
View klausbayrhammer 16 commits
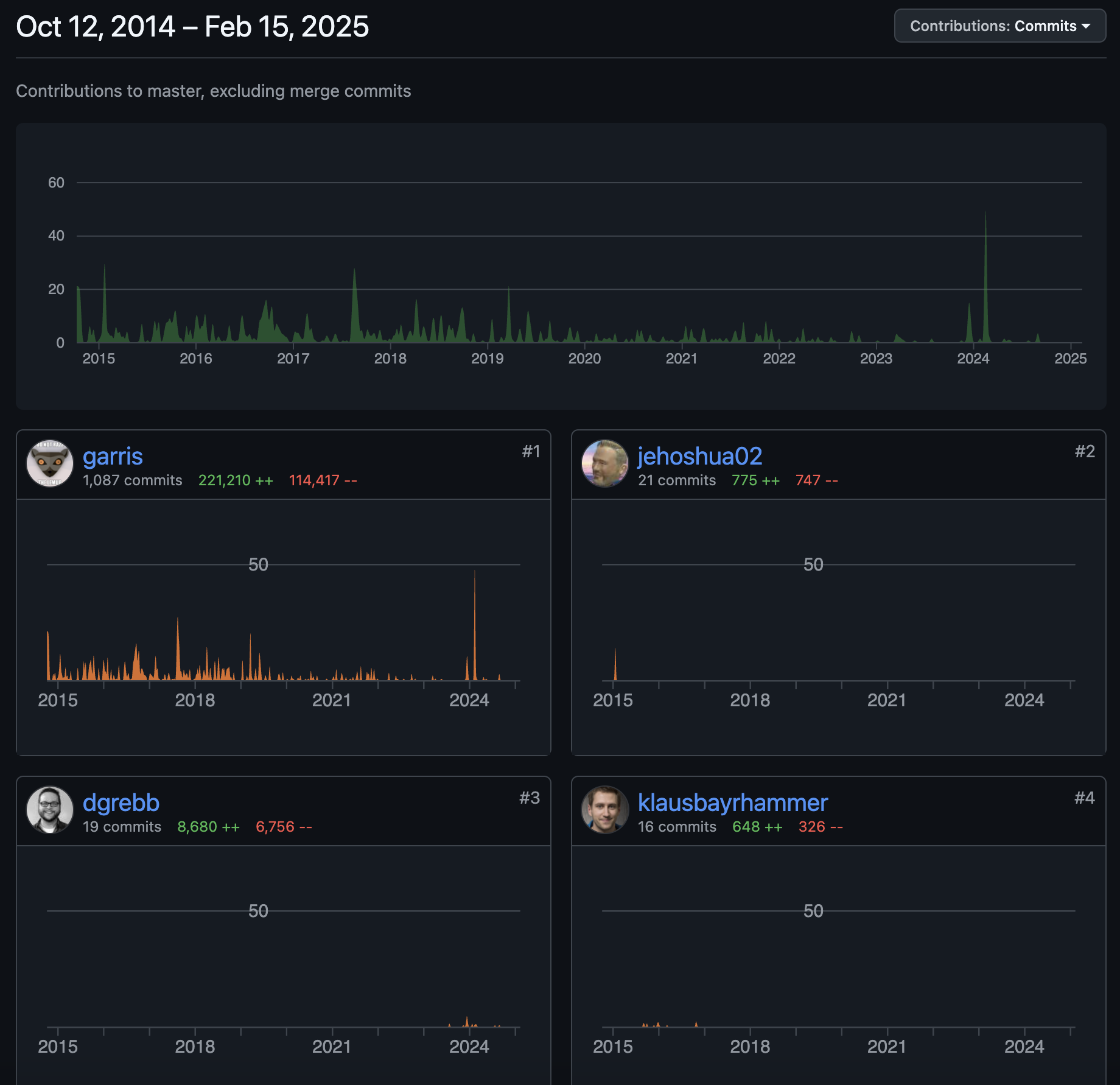click(677, 827)
